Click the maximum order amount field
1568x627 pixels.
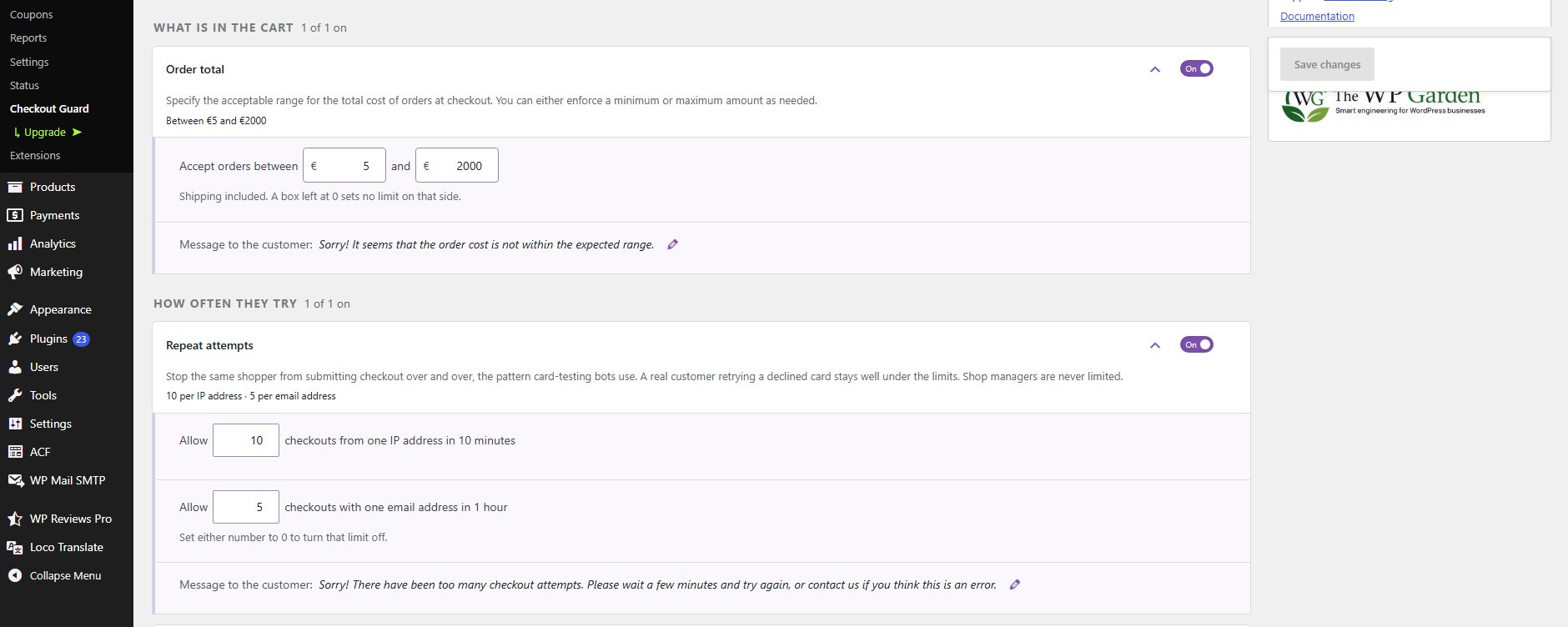click(x=457, y=165)
